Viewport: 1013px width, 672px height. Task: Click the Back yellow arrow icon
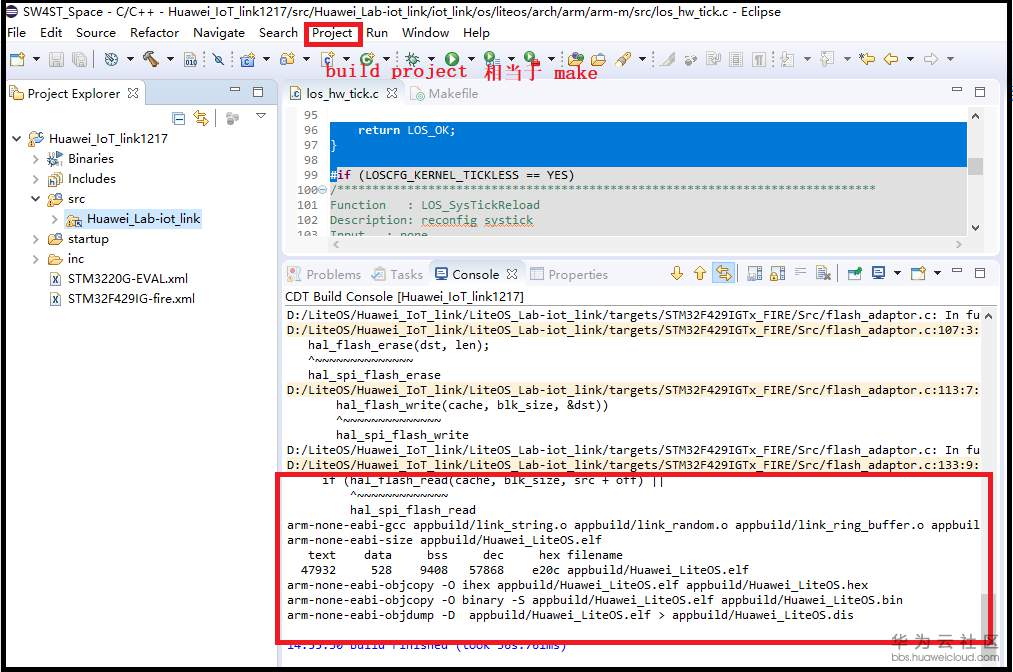tap(891, 59)
